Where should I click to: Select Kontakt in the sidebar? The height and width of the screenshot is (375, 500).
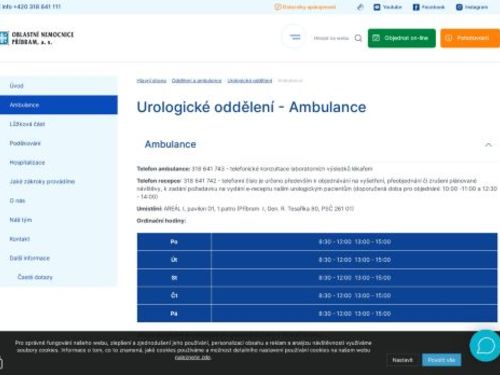pyautogui.click(x=59, y=239)
